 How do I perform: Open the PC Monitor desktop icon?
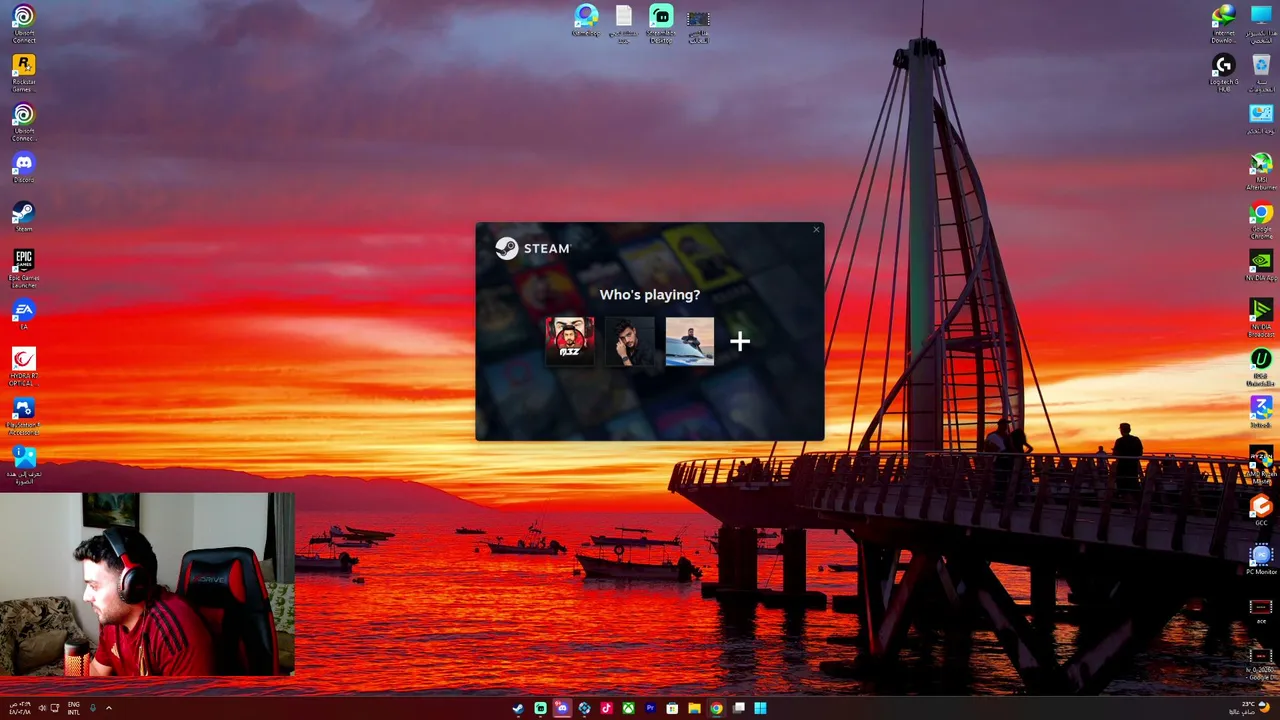tap(1261, 560)
